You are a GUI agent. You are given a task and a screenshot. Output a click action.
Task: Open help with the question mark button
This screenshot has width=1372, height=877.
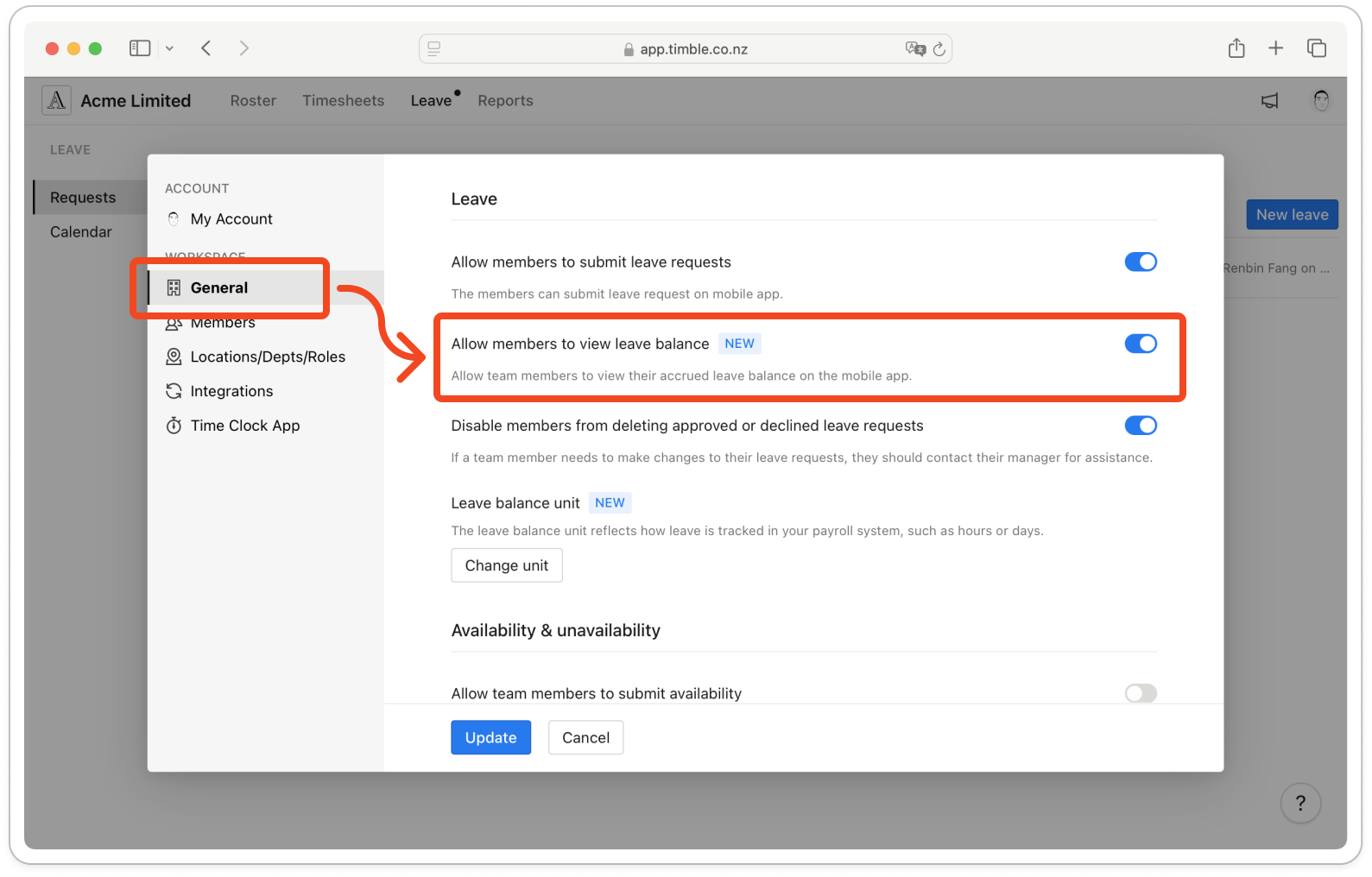tap(1300, 804)
